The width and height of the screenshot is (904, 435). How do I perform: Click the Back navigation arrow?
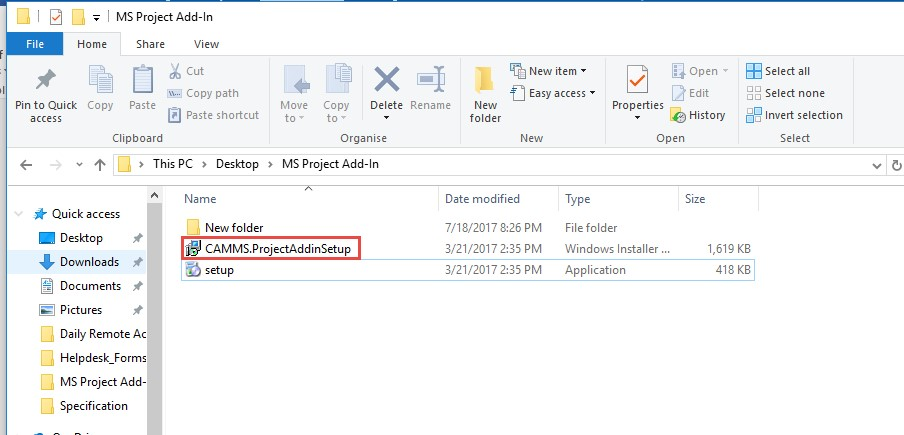click(26, 165)
